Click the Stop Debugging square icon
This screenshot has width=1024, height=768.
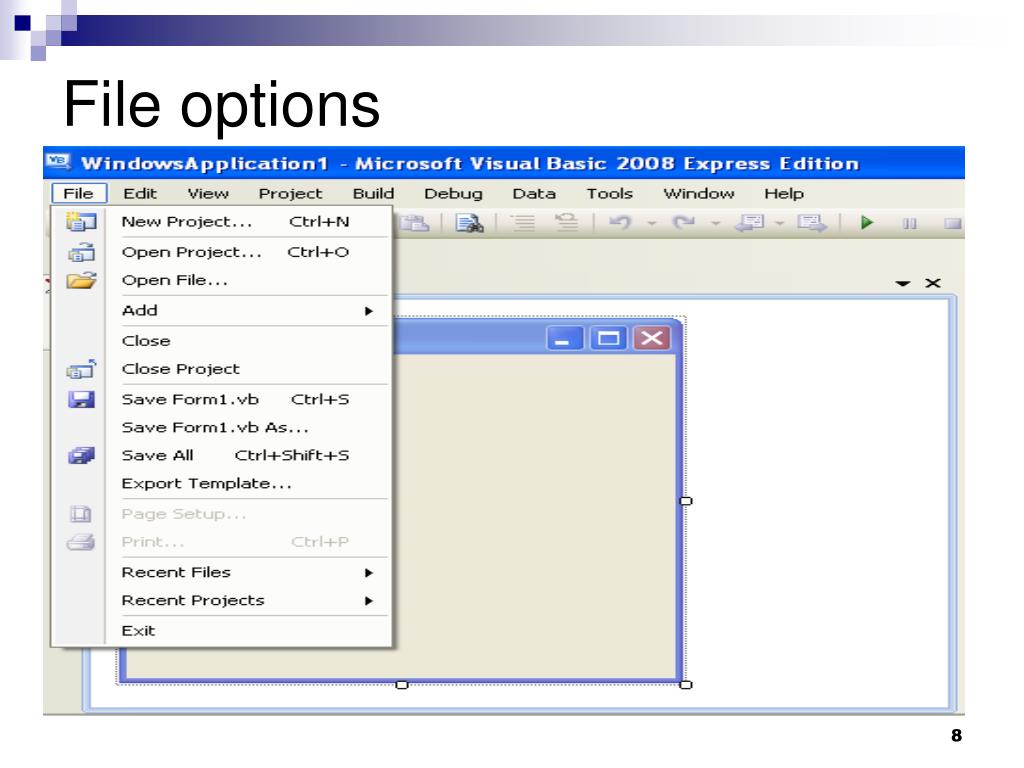pyautogui.click(x=953, y=224)
